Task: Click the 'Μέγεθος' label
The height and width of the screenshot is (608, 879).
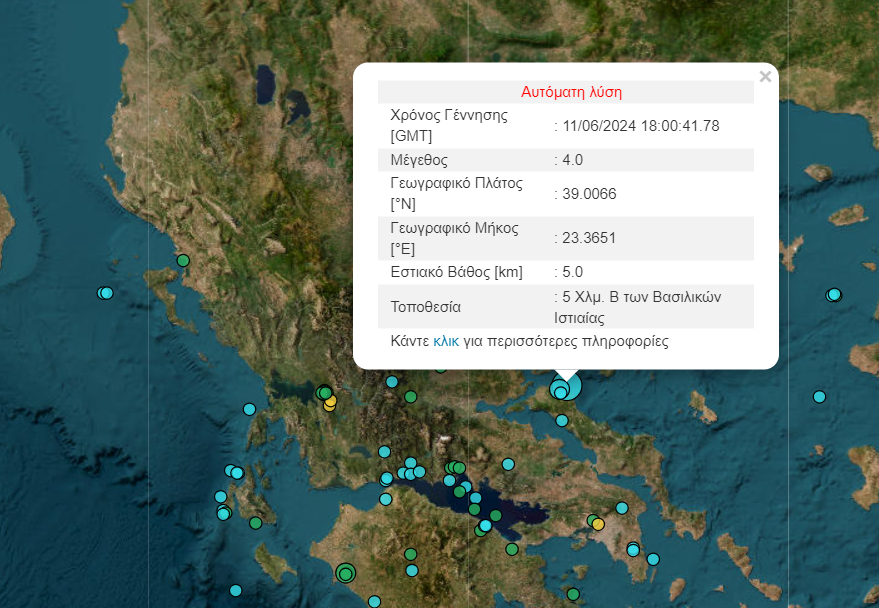Action: tap(419, 160)
